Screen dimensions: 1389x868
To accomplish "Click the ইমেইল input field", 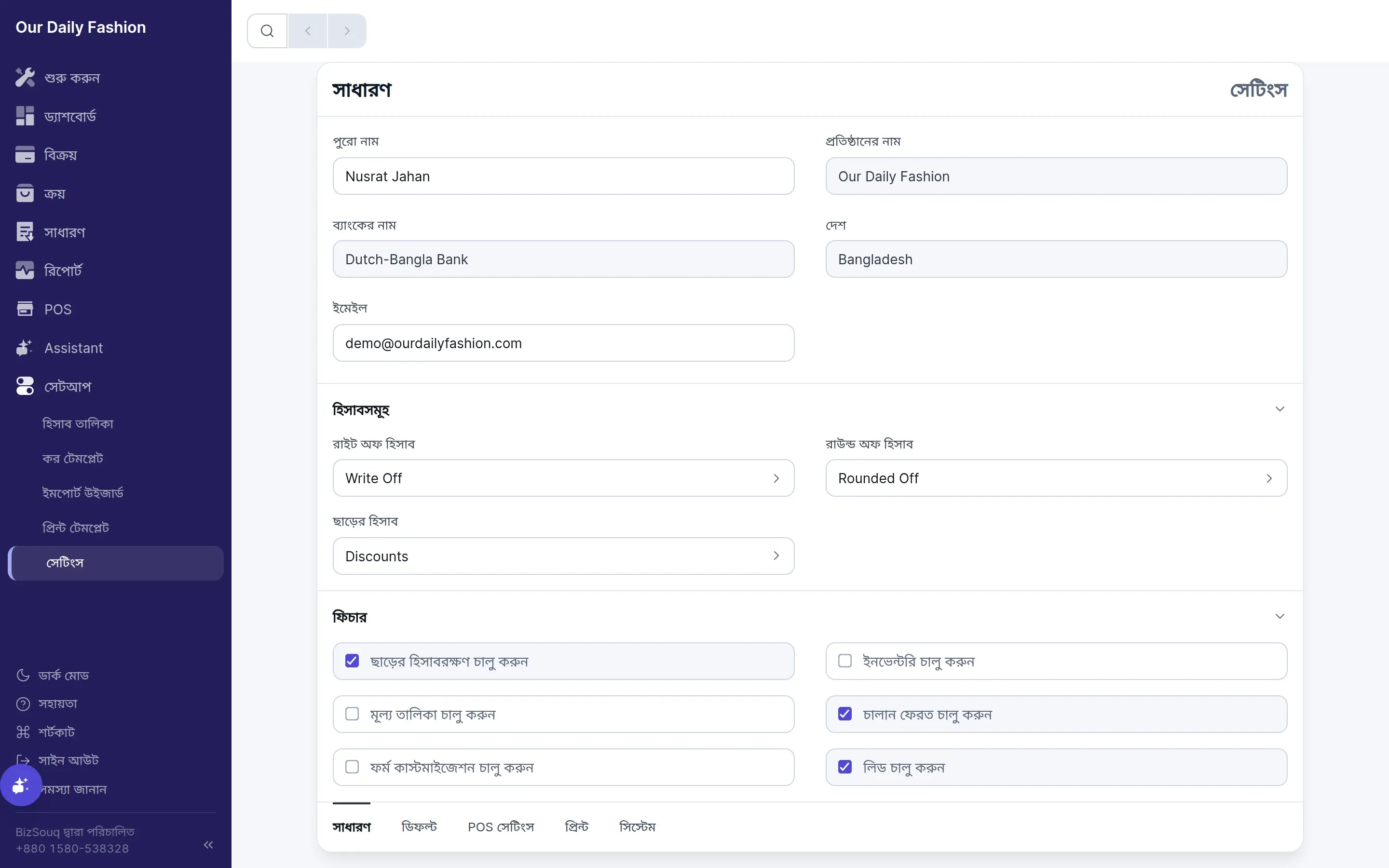I will [563, 343].
